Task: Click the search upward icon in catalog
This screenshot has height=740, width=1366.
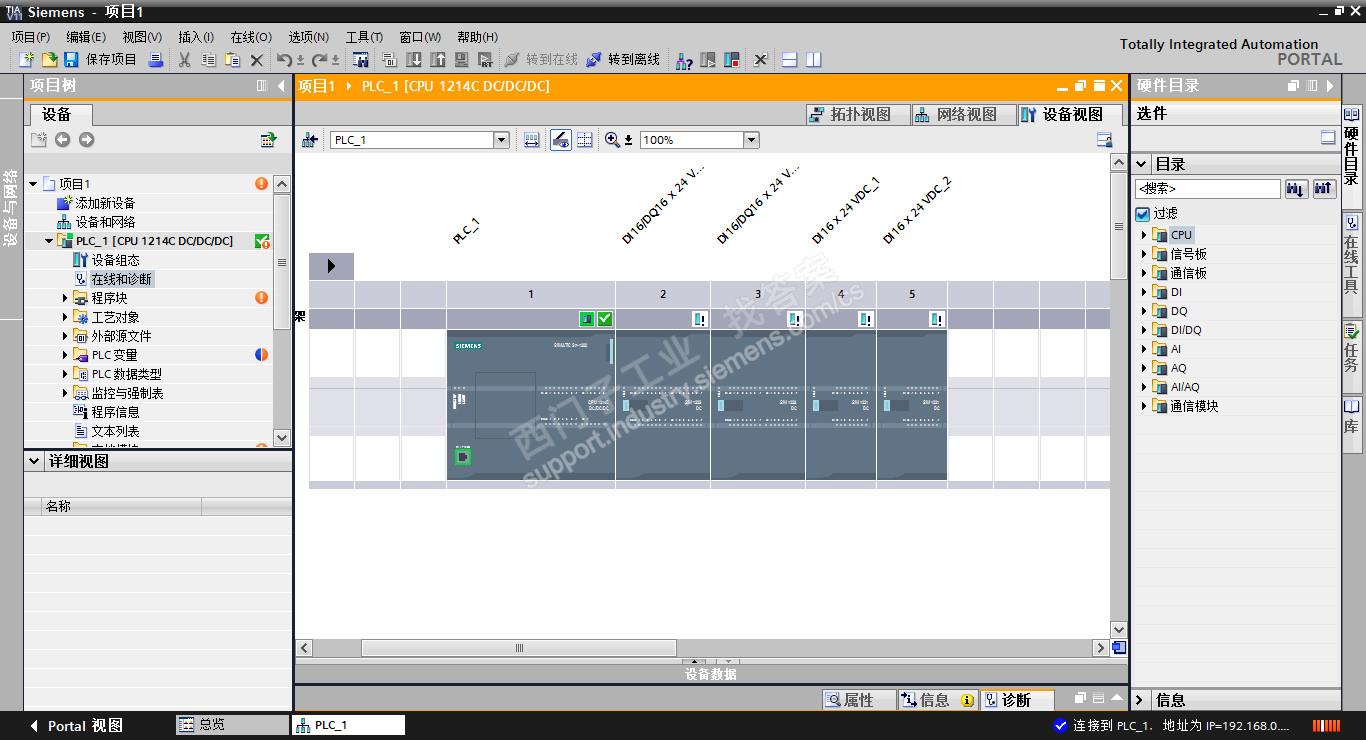Action: click(x=1324, y=189)
